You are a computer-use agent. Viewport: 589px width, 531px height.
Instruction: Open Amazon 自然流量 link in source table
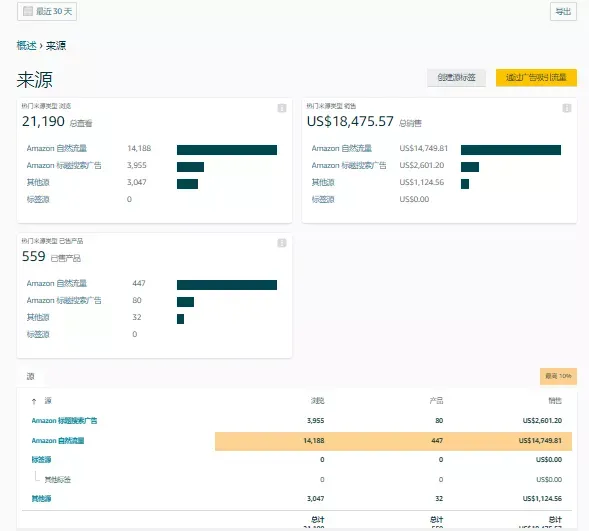point(58,440)
